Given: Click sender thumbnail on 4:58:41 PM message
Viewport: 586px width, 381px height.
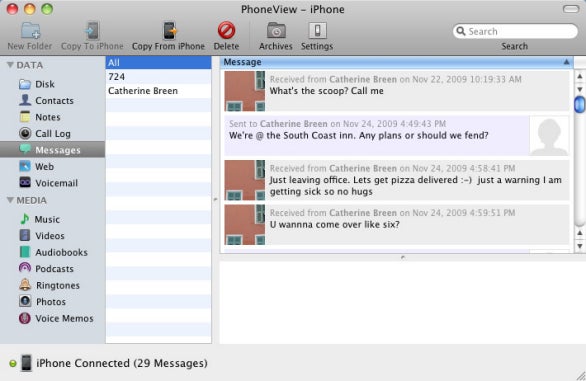Looking at the screenshot, I should [x=245, y=180].
